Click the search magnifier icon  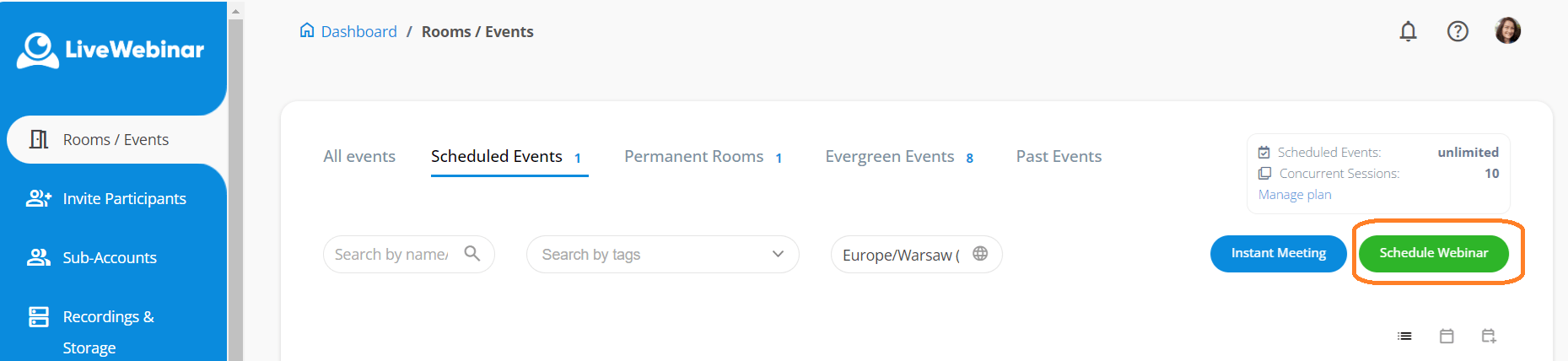coord(472,254)
